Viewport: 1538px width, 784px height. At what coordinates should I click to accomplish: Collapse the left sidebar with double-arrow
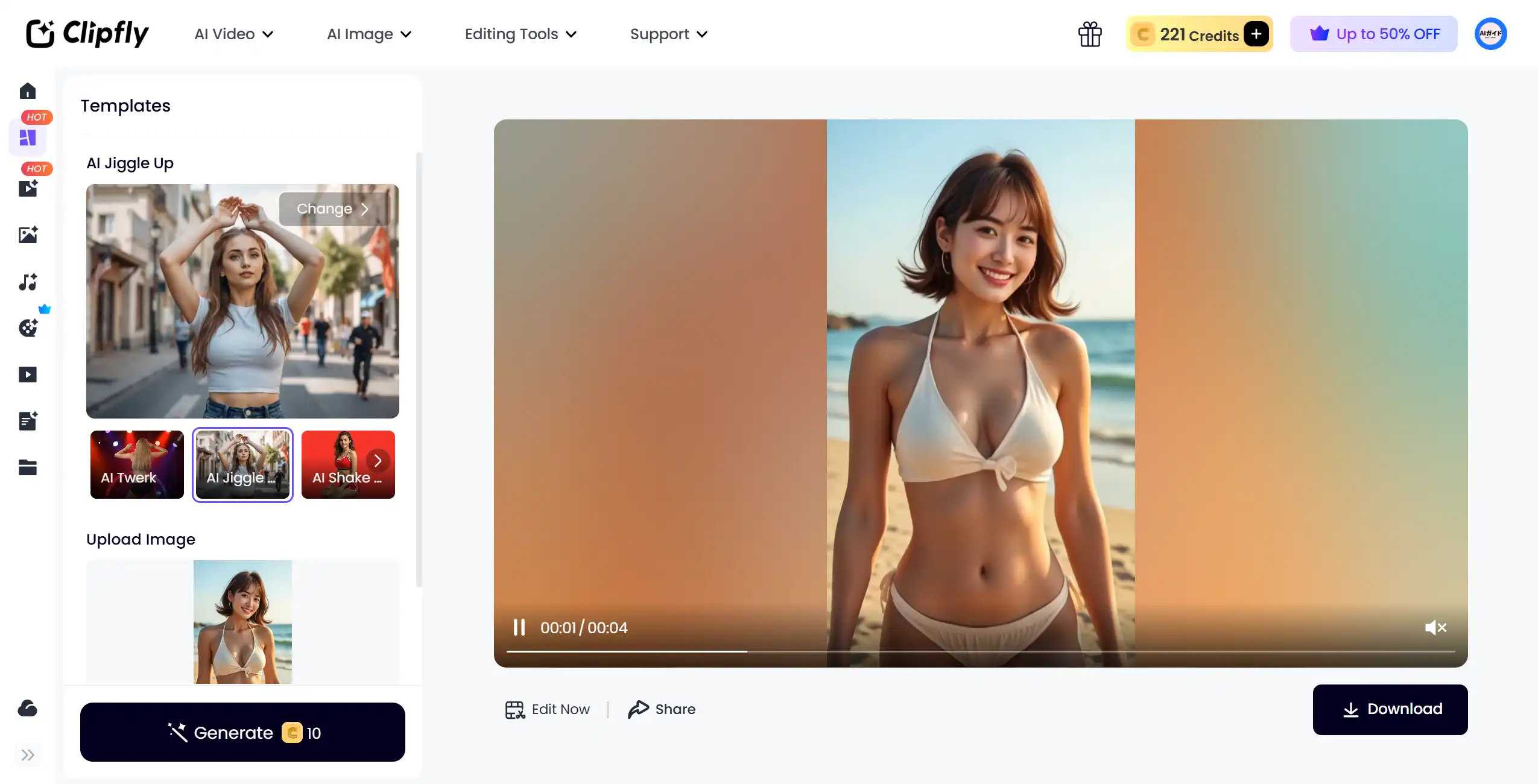(x=28, y=754)
